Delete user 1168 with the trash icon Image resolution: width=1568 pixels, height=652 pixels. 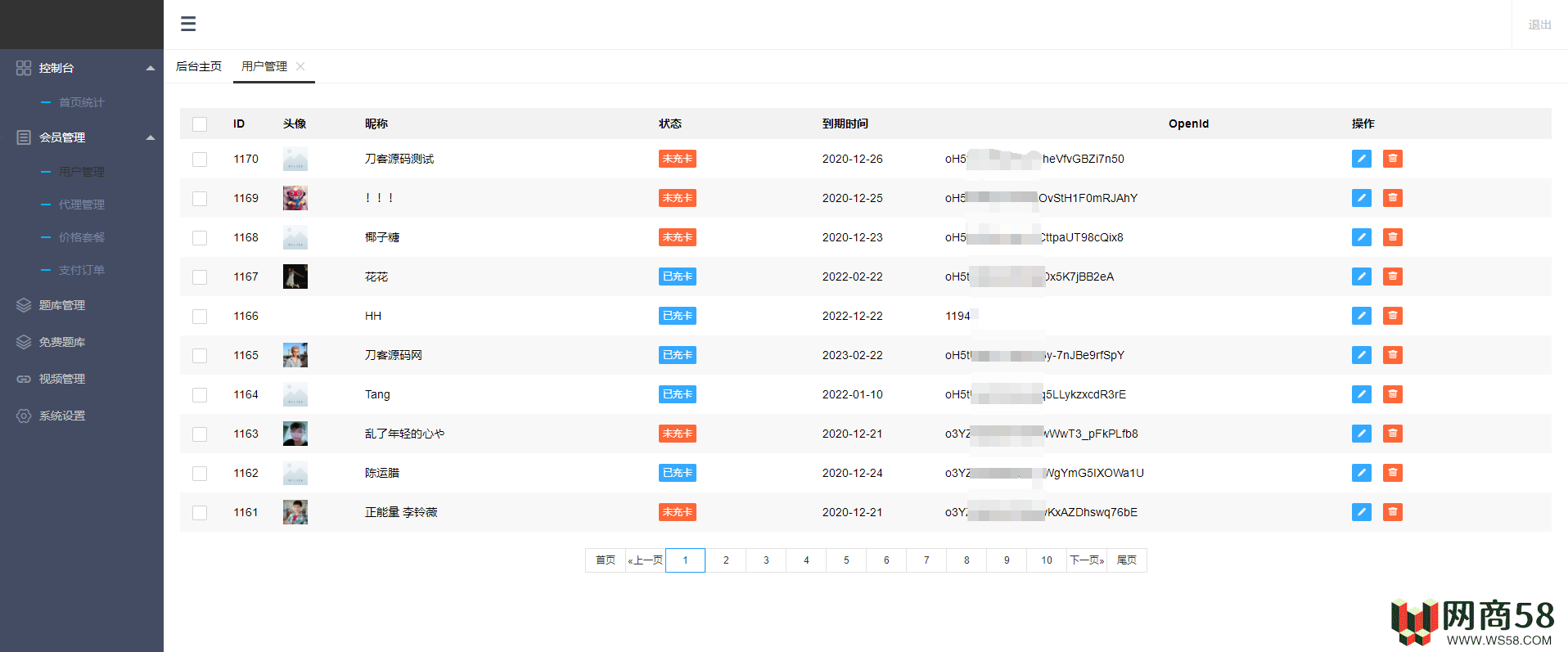[x=1393, y=237]
